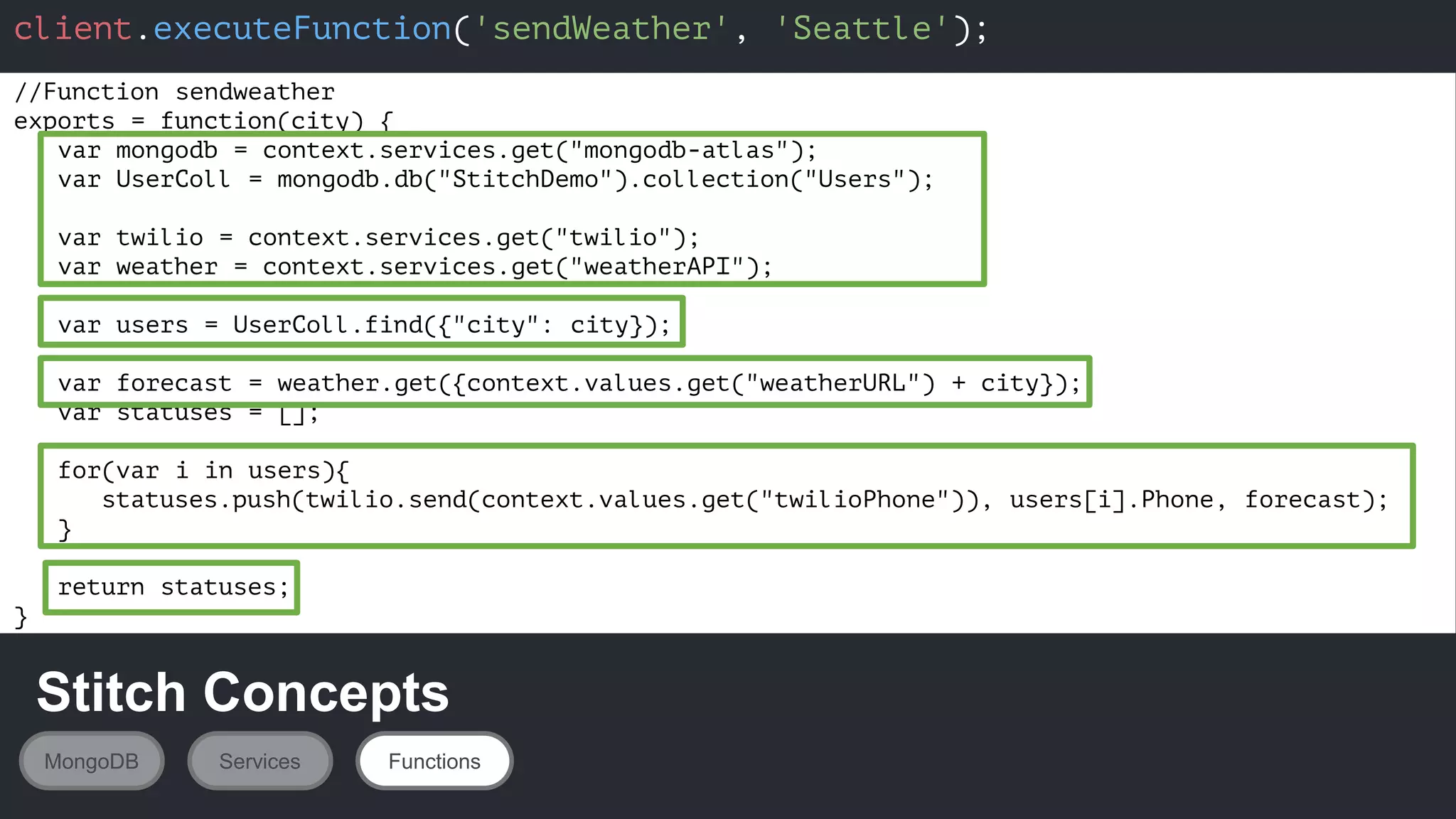Click the 'var weather = context.services.get' line
The image size is (1456, 819).
414,267
